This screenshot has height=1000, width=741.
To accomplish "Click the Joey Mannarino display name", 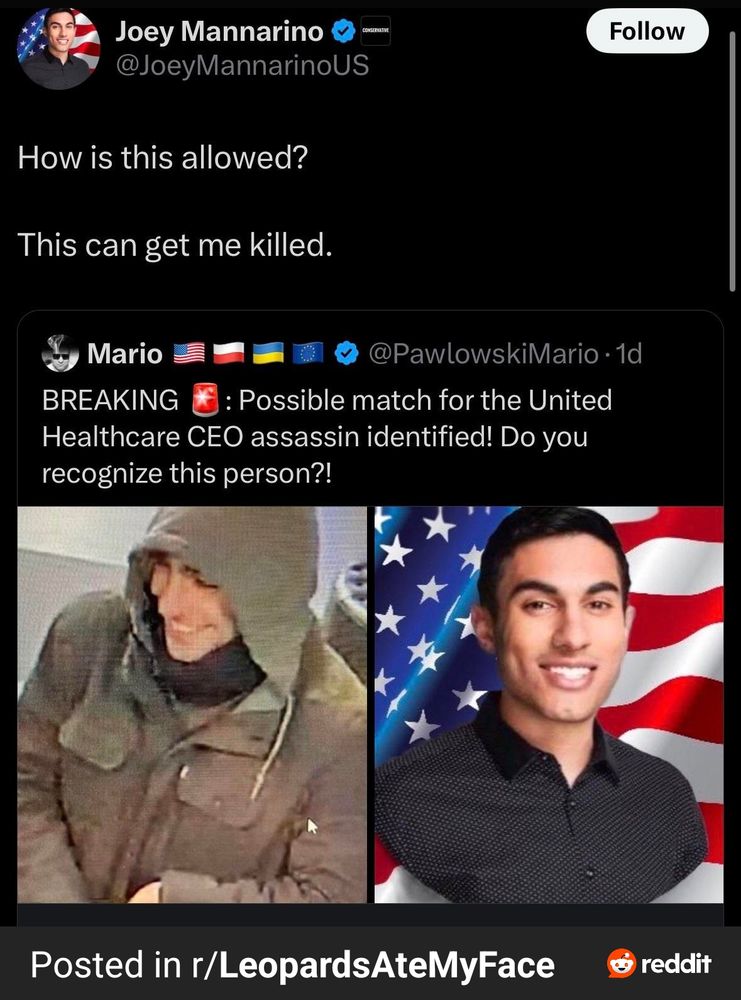I will [x=219, y=31].
